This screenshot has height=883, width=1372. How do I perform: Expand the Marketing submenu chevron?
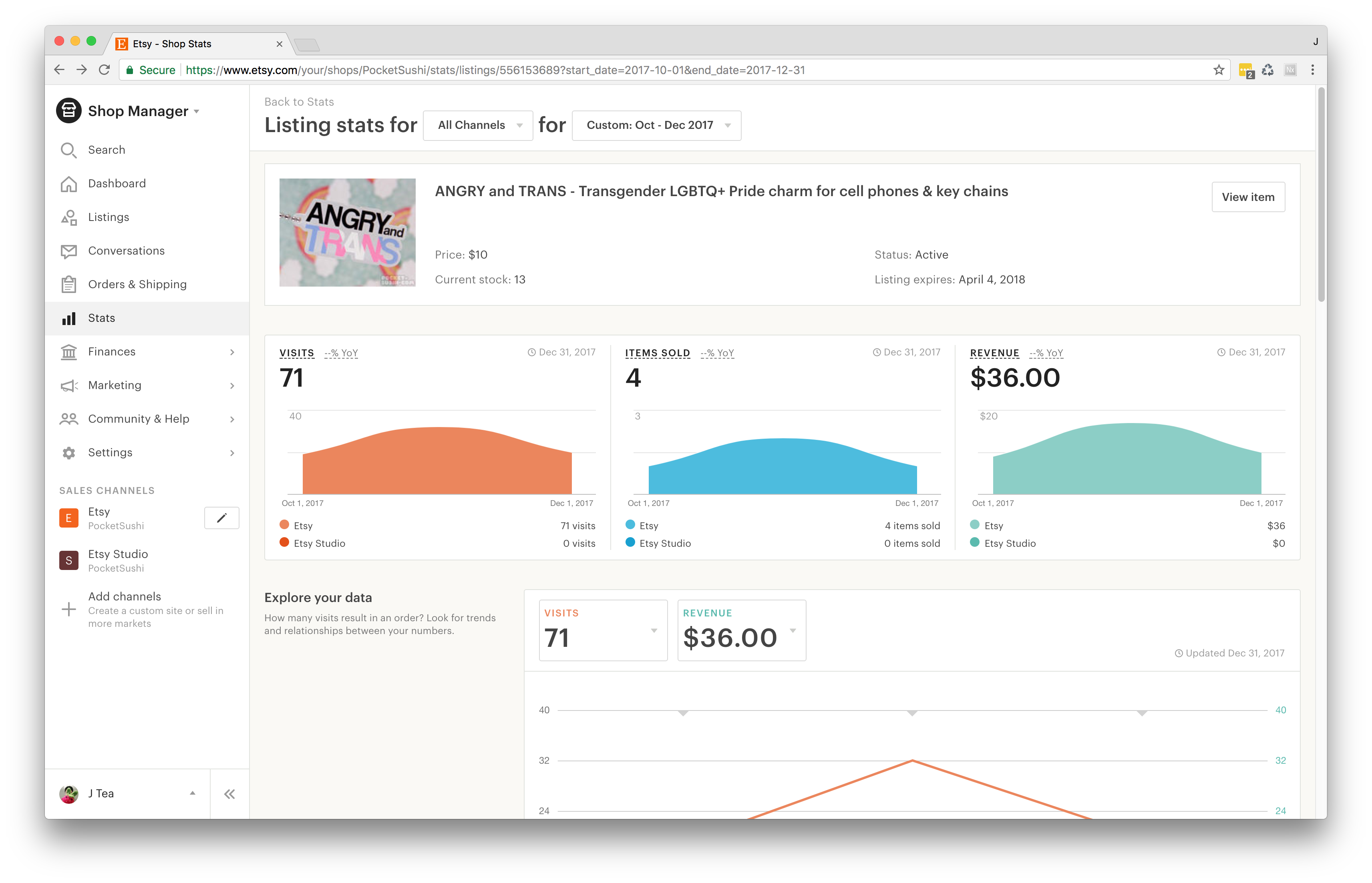pyautogui.click(x=232, y=386)
